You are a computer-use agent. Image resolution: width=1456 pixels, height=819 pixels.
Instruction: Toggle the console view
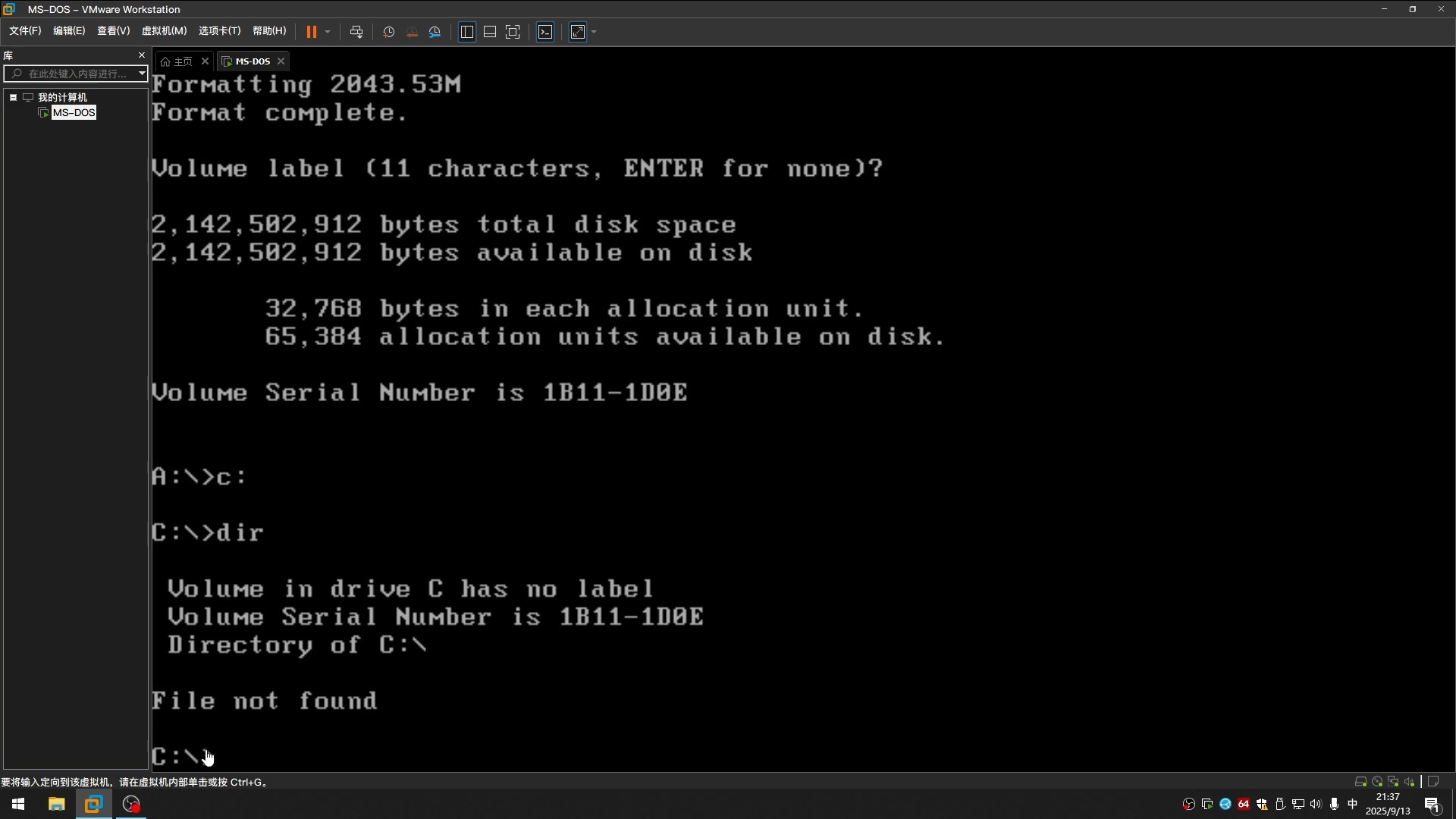tap(545, 31)
